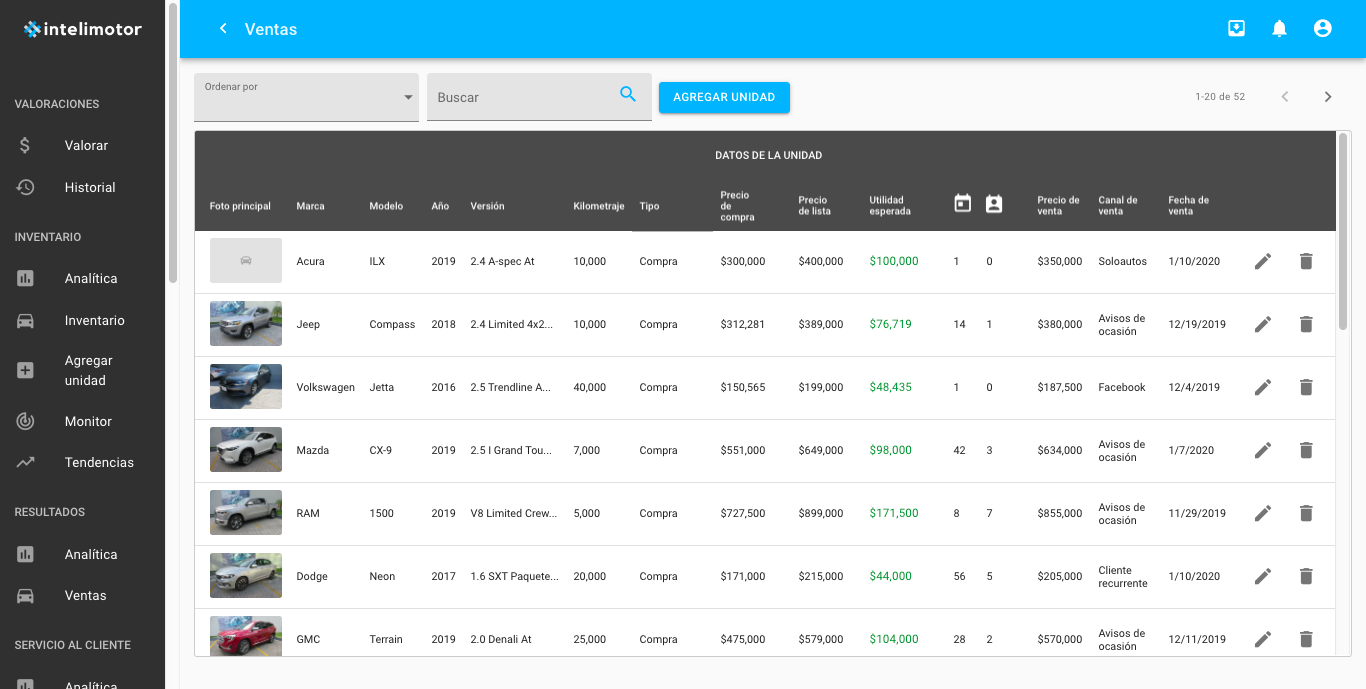1366x689 pixels.
Task: Click the 2.0 Denali At version cell
Action: pyautogui.click(x=501, y=639)
